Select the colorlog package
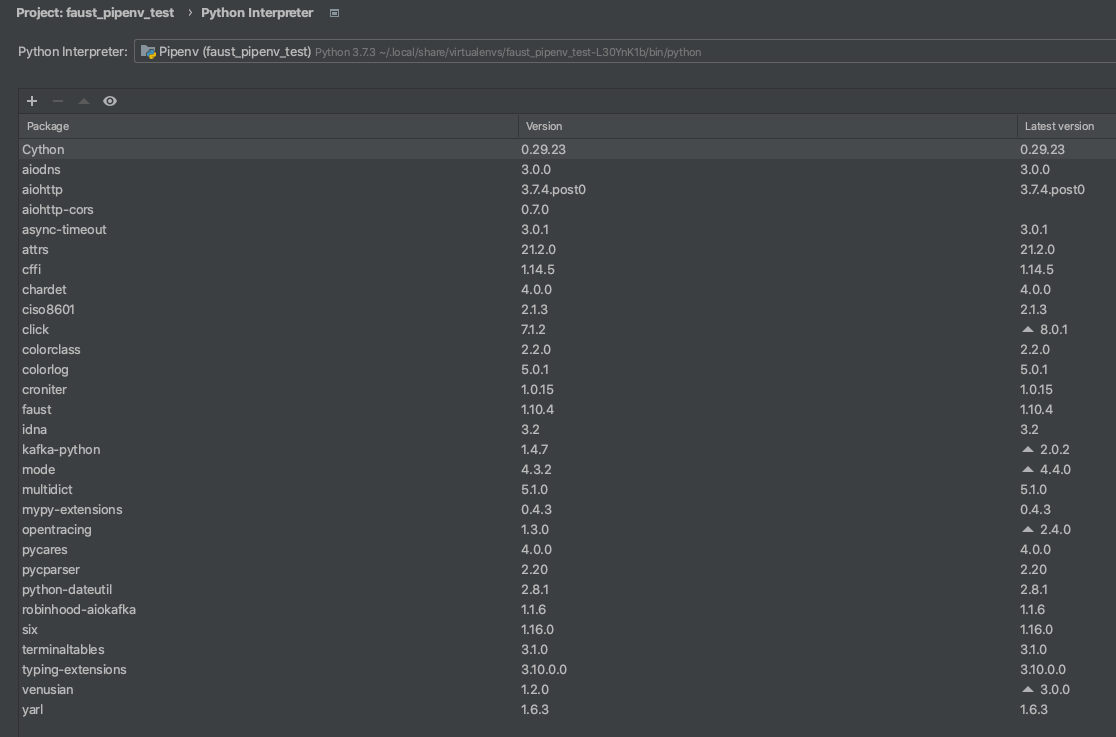 click(x=45, y=370)
